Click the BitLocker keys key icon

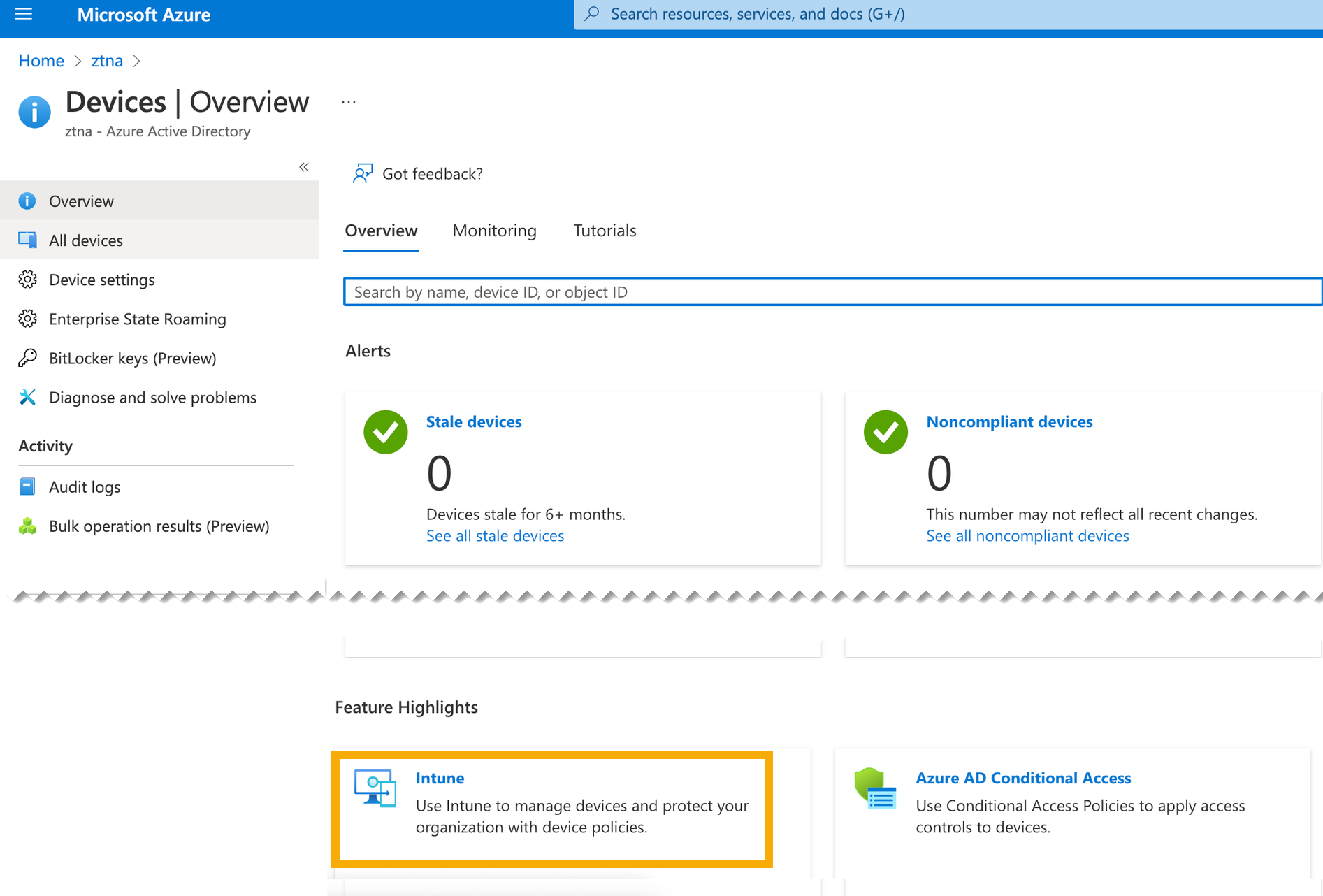[x=27, y=358]
